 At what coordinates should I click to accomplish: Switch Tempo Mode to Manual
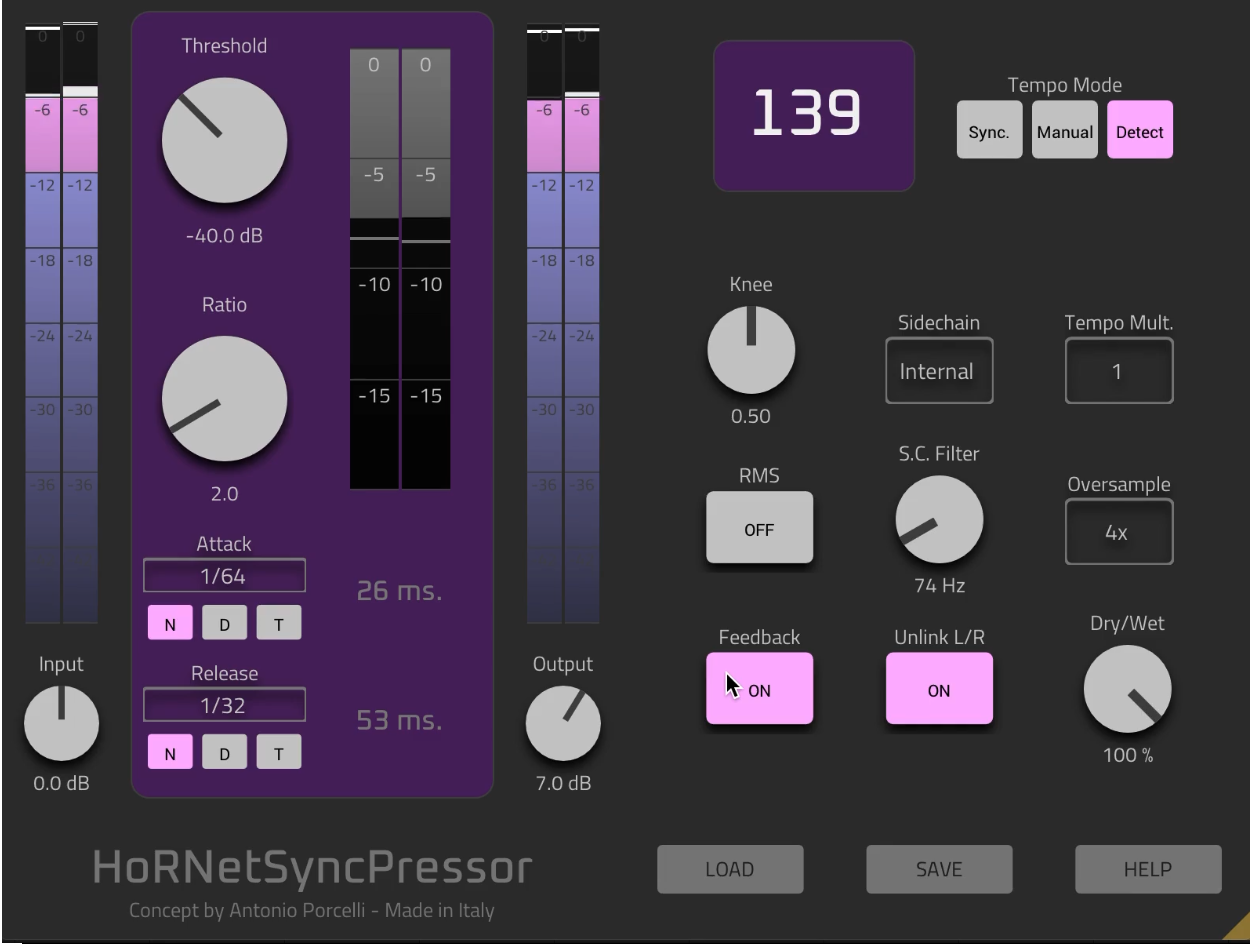[1064, 130]
